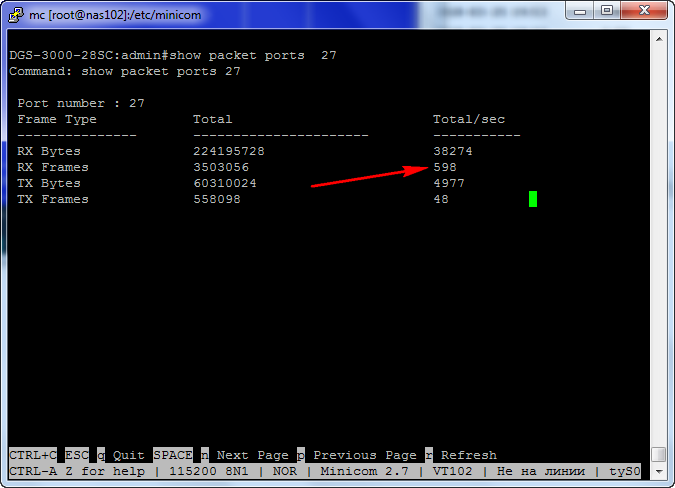The width and height of the screenshot is (675, 488).
Task: Click the scrollbar up arrow
Action: pyautogui.click(x=659, y=39)
